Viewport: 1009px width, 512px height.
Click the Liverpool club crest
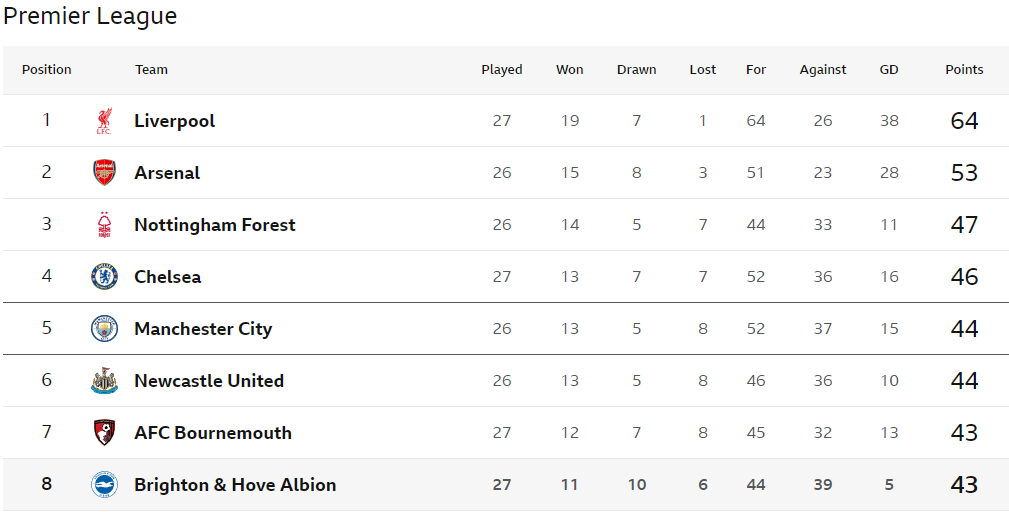[x=104, y=121]
